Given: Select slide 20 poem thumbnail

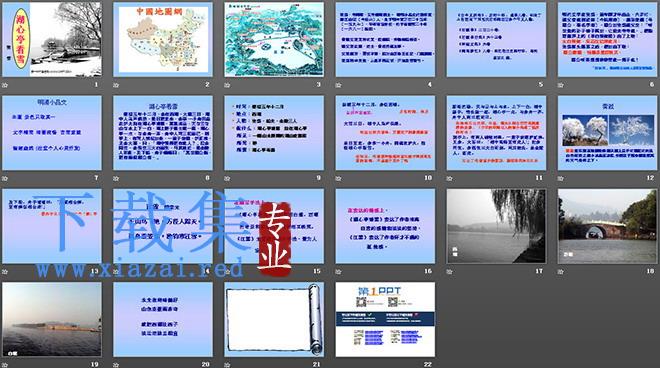Looking at the screenshot, I should click(x=163, y=320).
